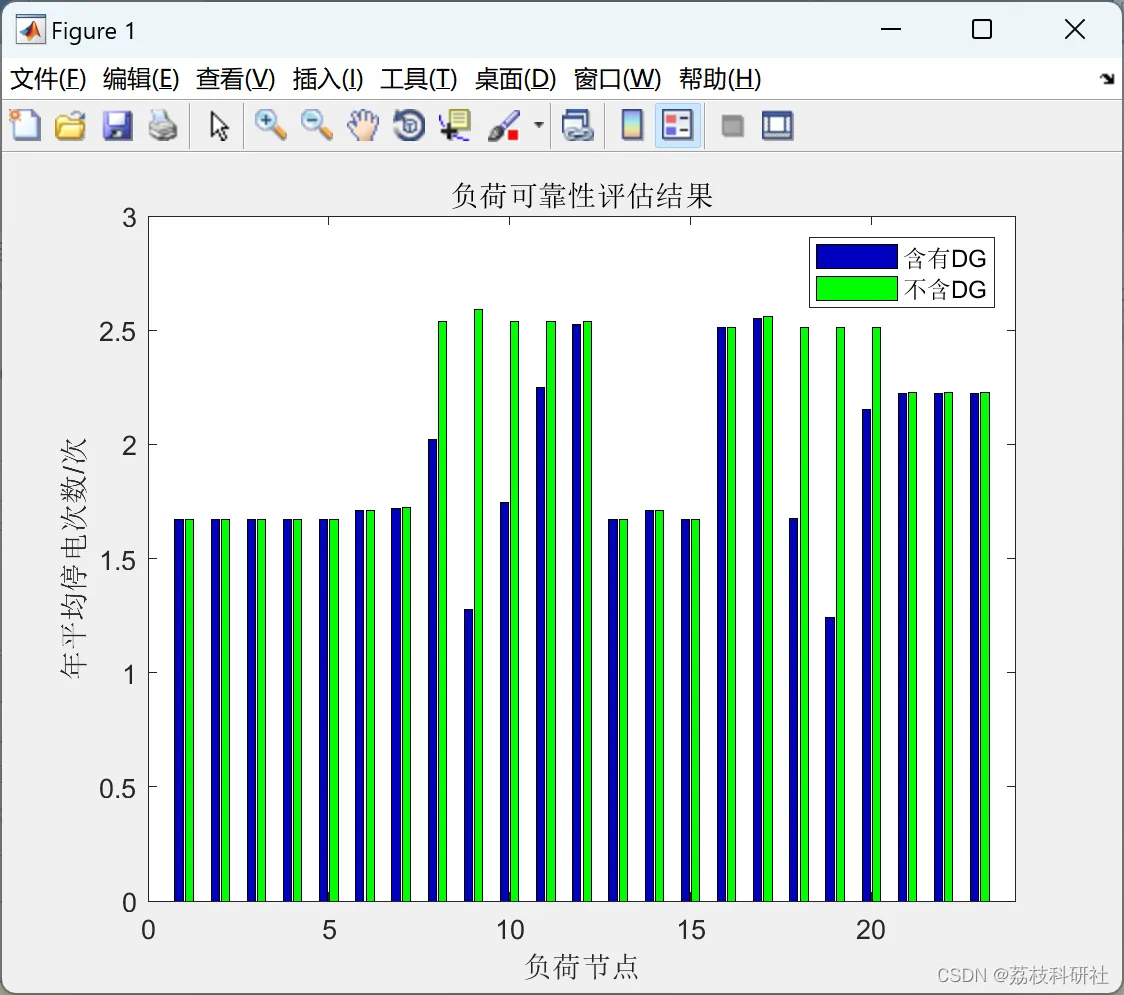Click the Link Plot toolbar button
Image resolution: width=1124 pixels, height=995 pixels.
[577, 125]
